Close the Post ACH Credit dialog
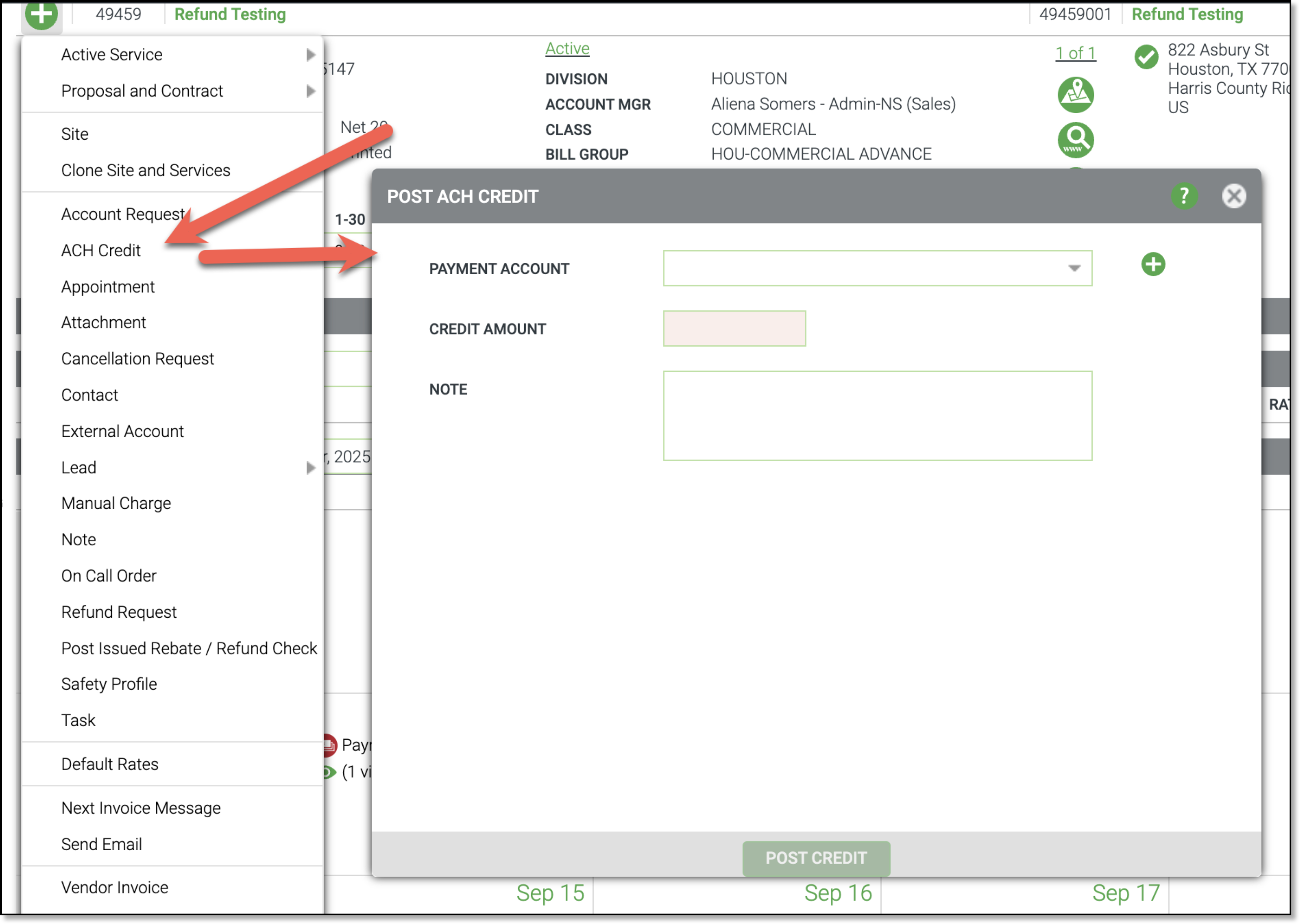This screenshot has height=924, width=1300. [1234, 196]
